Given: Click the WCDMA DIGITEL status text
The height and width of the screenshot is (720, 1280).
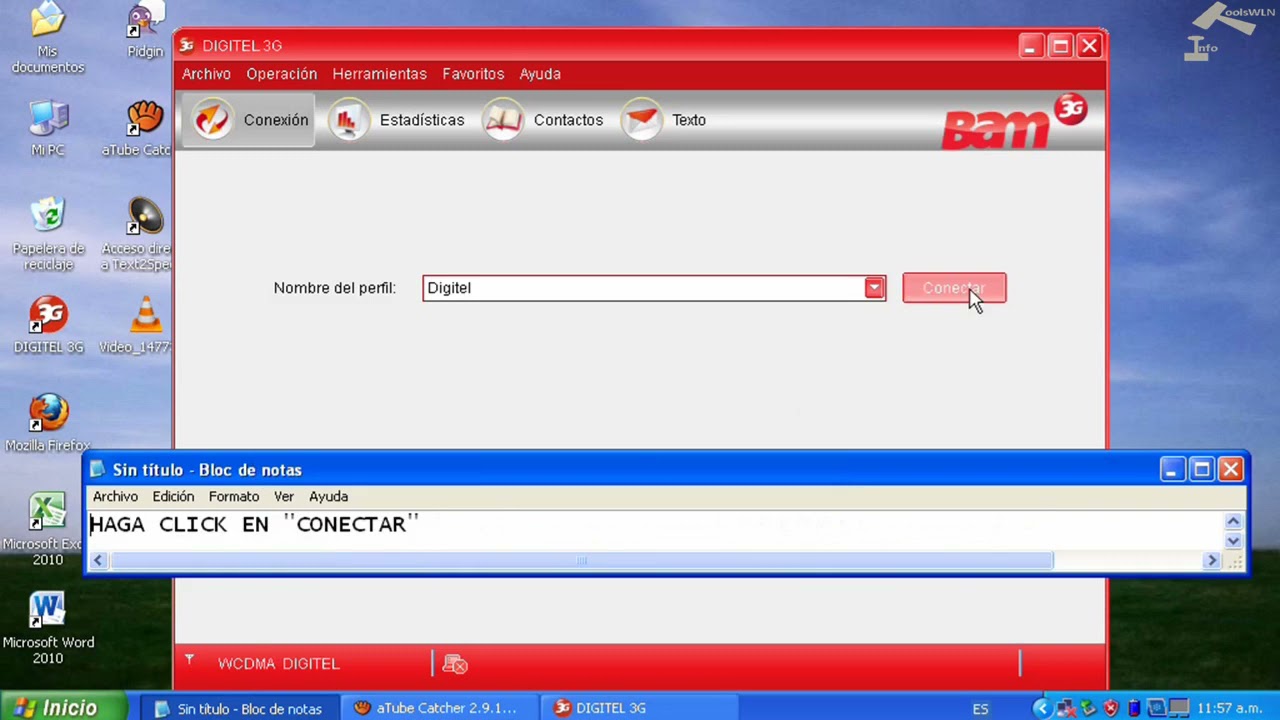Looking at the screenshot, I should pyautogui.click(x=279, y=664).
